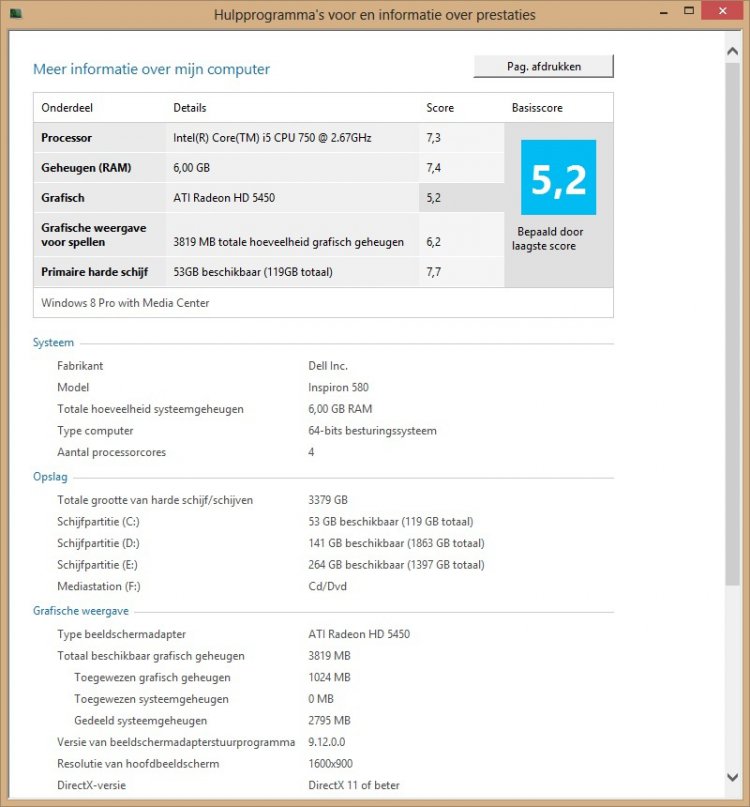
Task: Click the 'Grafische weergave' section heading
Action: [81, 611]
